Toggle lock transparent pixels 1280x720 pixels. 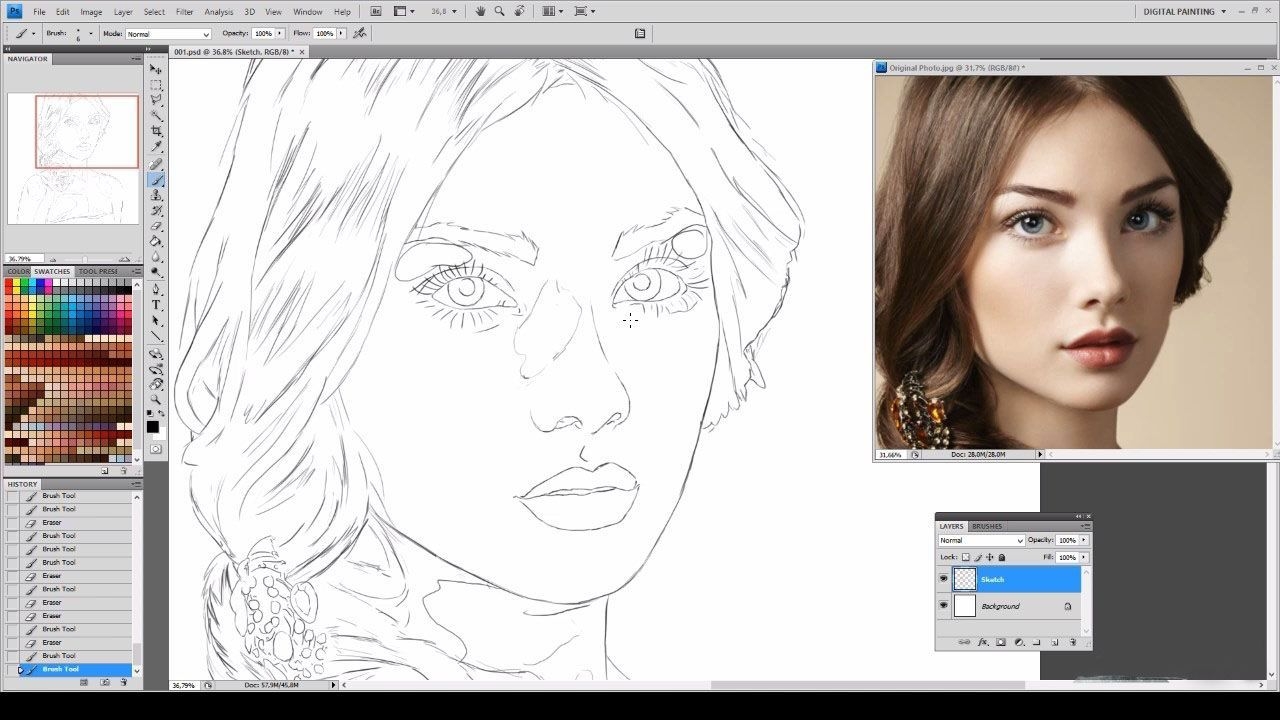click(966, 557)
